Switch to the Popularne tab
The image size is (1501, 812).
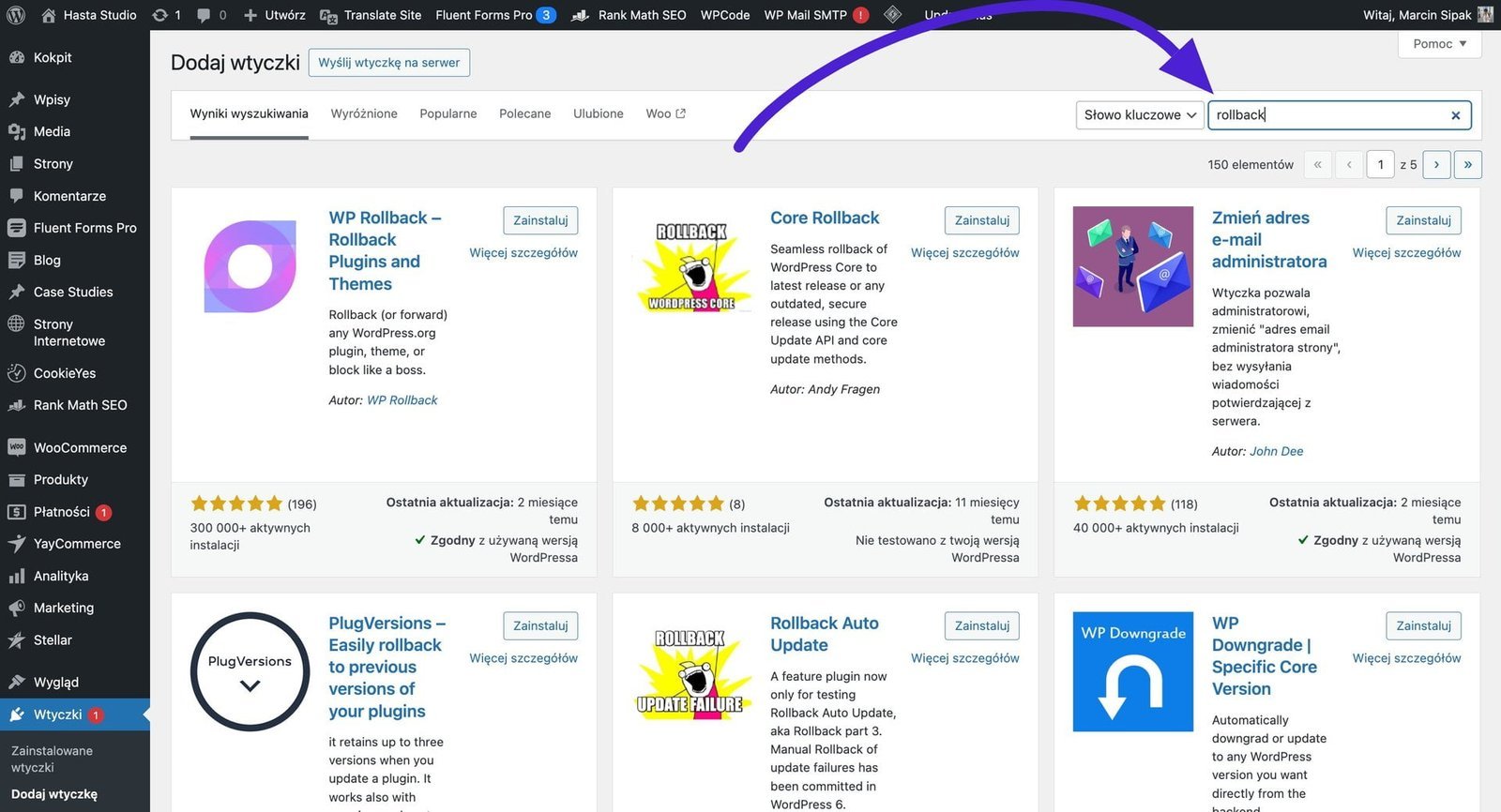(x=447, y=113)
